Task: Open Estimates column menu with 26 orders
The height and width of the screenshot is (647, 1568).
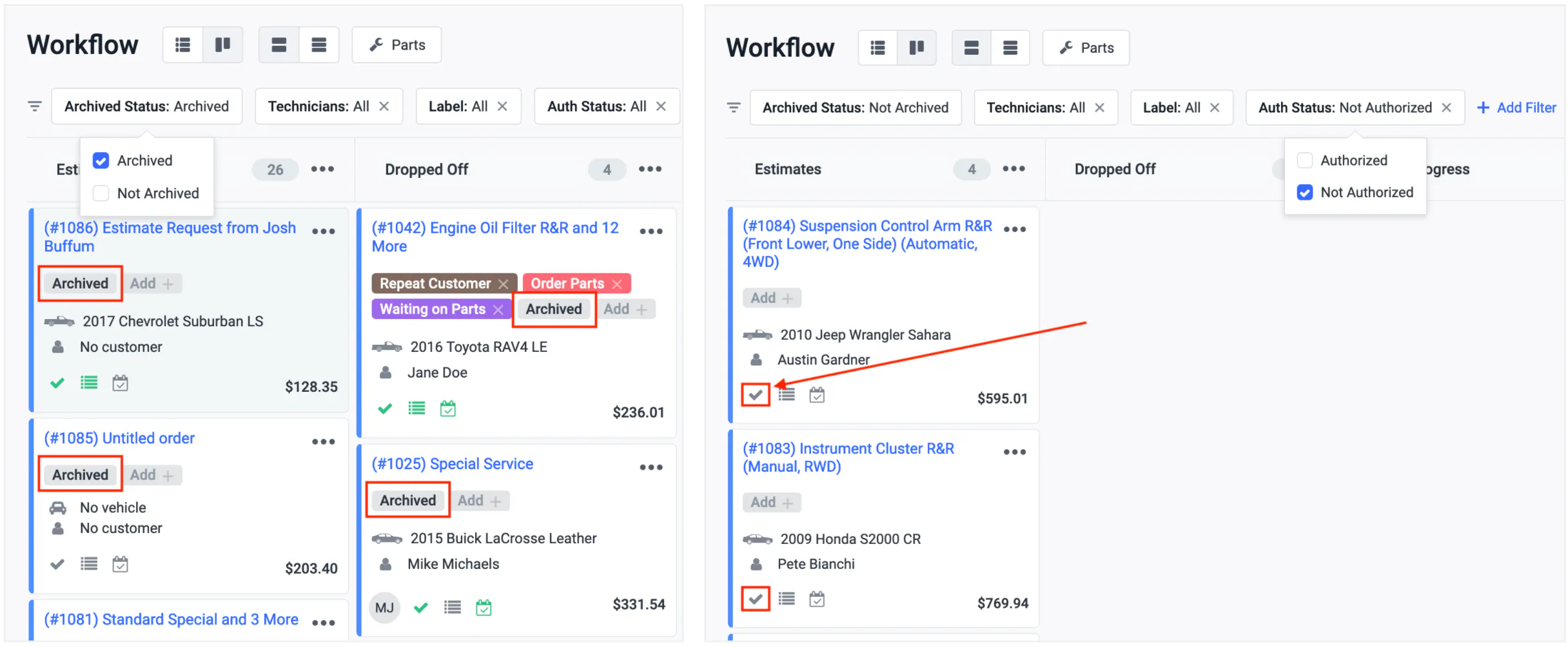Action: tap(323, 169)
